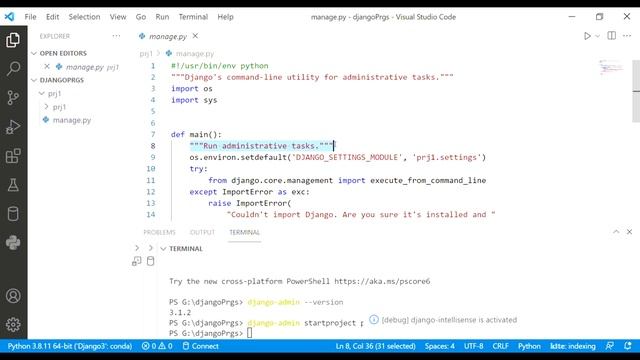Image resolution: width=640 pixels, height=360 pixels.
Task: Open run button dropdown arrow
Action: pos(598,36)
